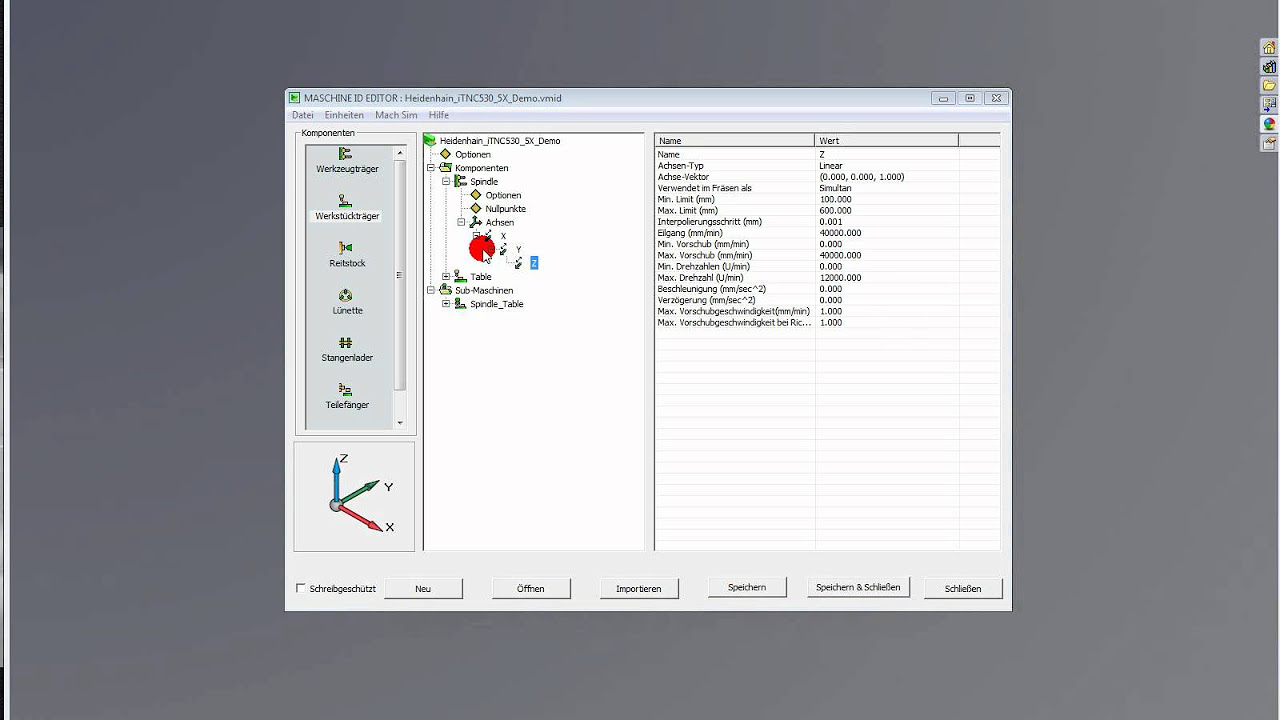Viewport: 1280px width, 720px height.
Task: Click the Interpolierungsschritt value 0.001
Action: pos(831,222)
